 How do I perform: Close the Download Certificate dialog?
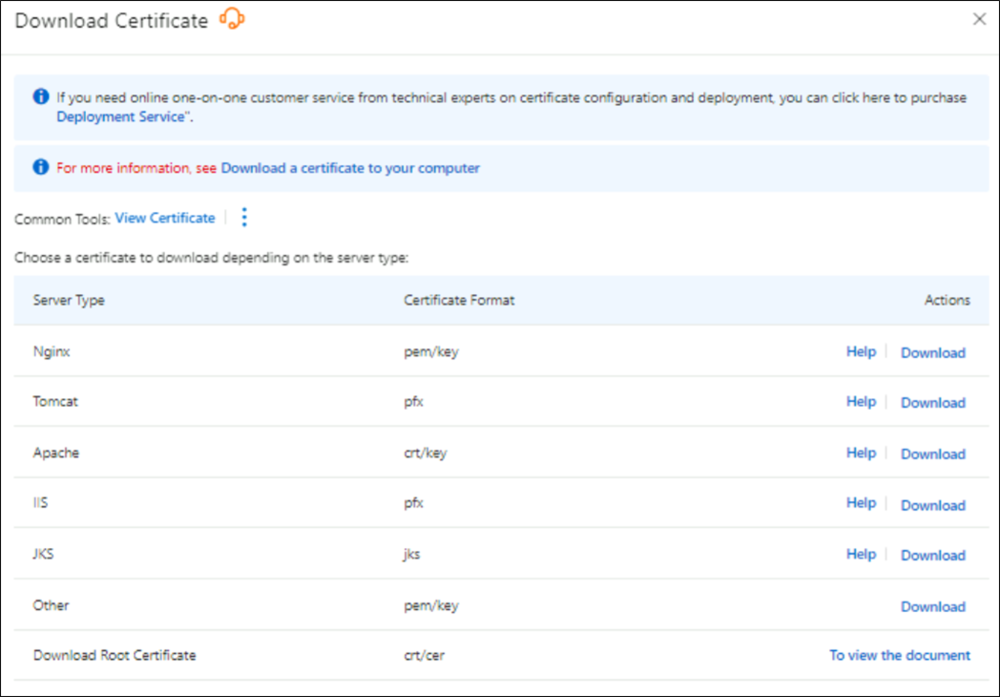(x=979, y=19)
